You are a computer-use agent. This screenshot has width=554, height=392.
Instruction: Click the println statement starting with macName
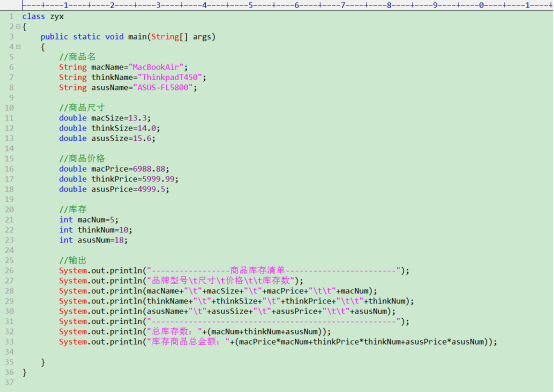[218, 291]
